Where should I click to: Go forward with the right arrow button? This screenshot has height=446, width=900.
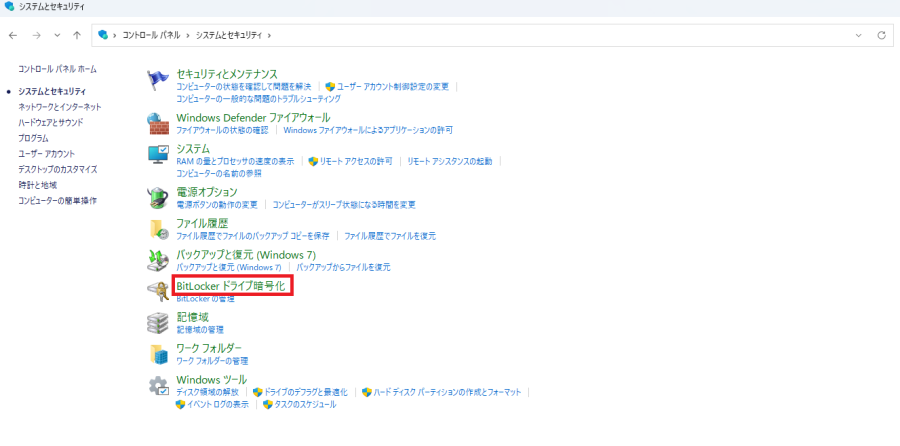point(37,35)
